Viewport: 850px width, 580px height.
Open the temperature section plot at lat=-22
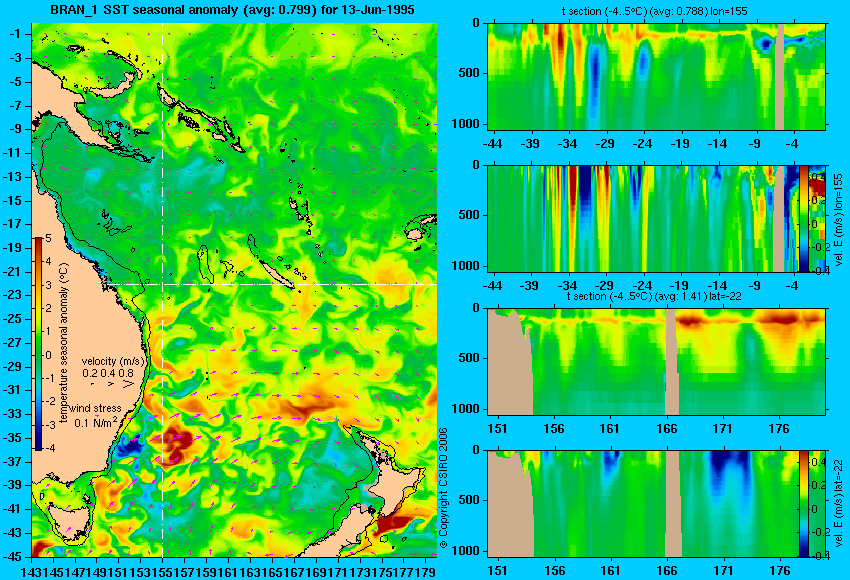(656, 362)
